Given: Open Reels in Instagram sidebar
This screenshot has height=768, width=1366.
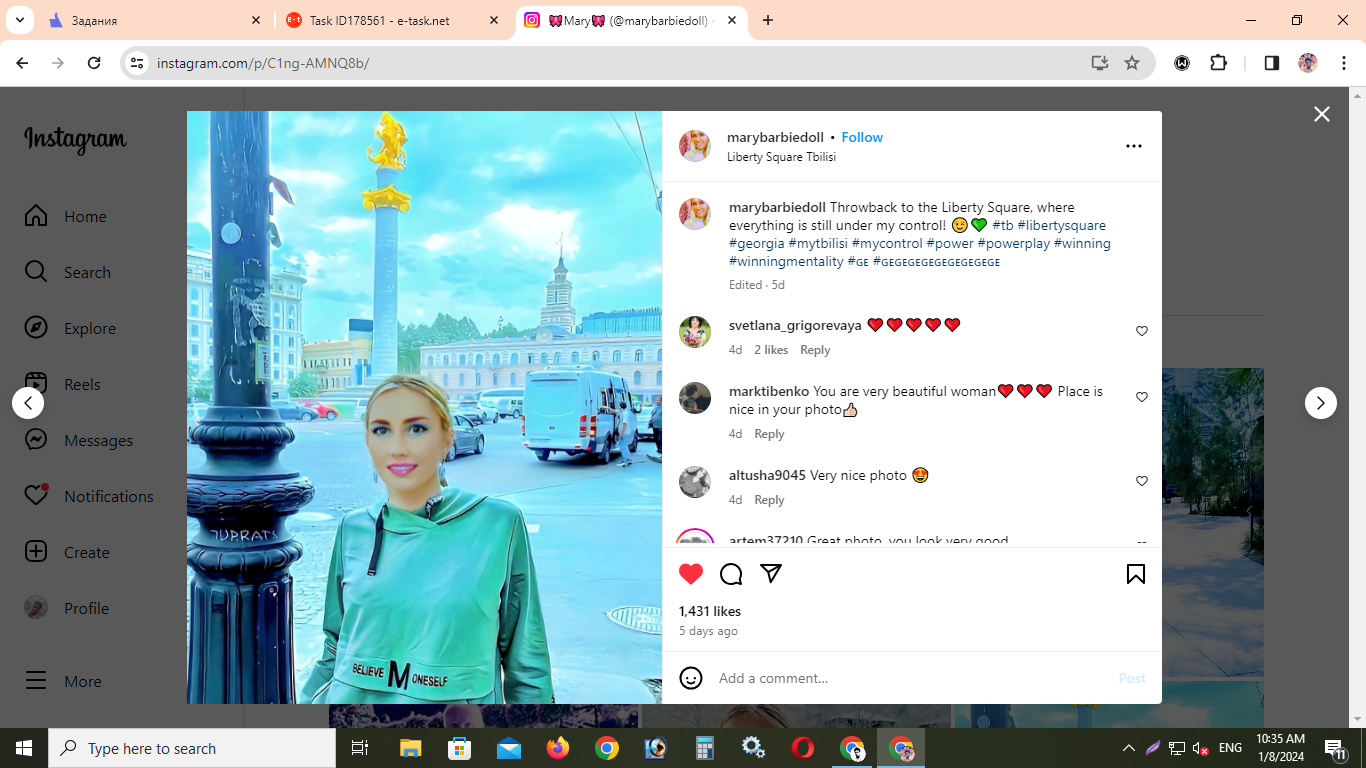Looking at the screenshot, I should pyautogui.click(x=63, y=384).
